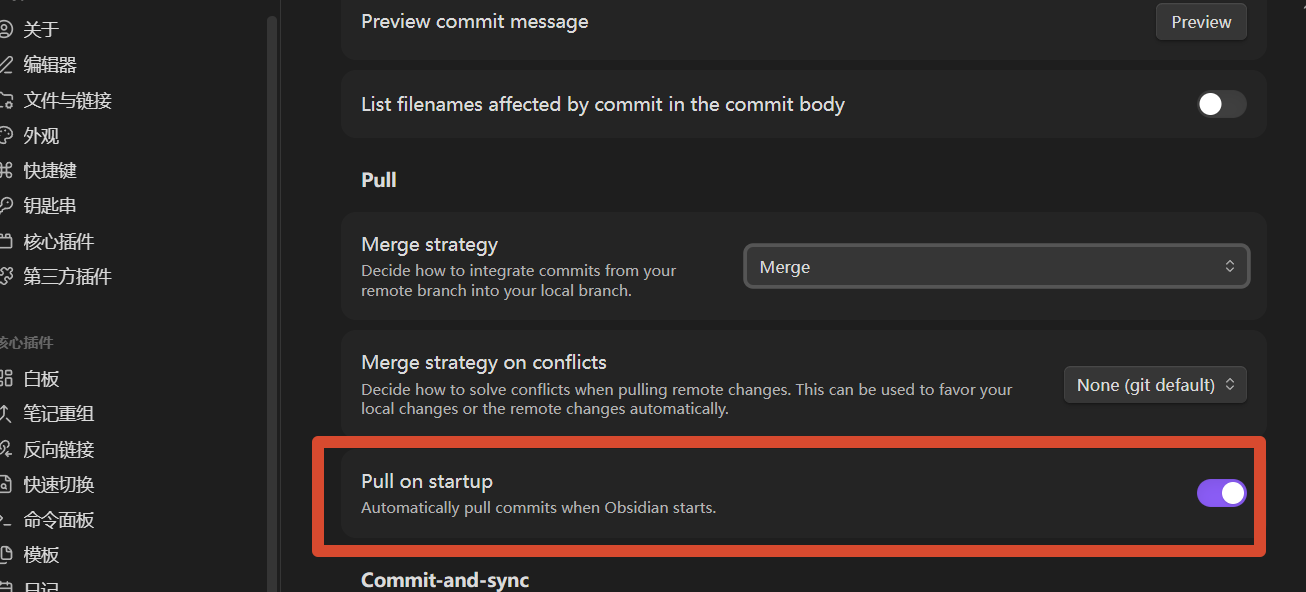Click the 快捷键 hotkeys icon

[5, 171]
